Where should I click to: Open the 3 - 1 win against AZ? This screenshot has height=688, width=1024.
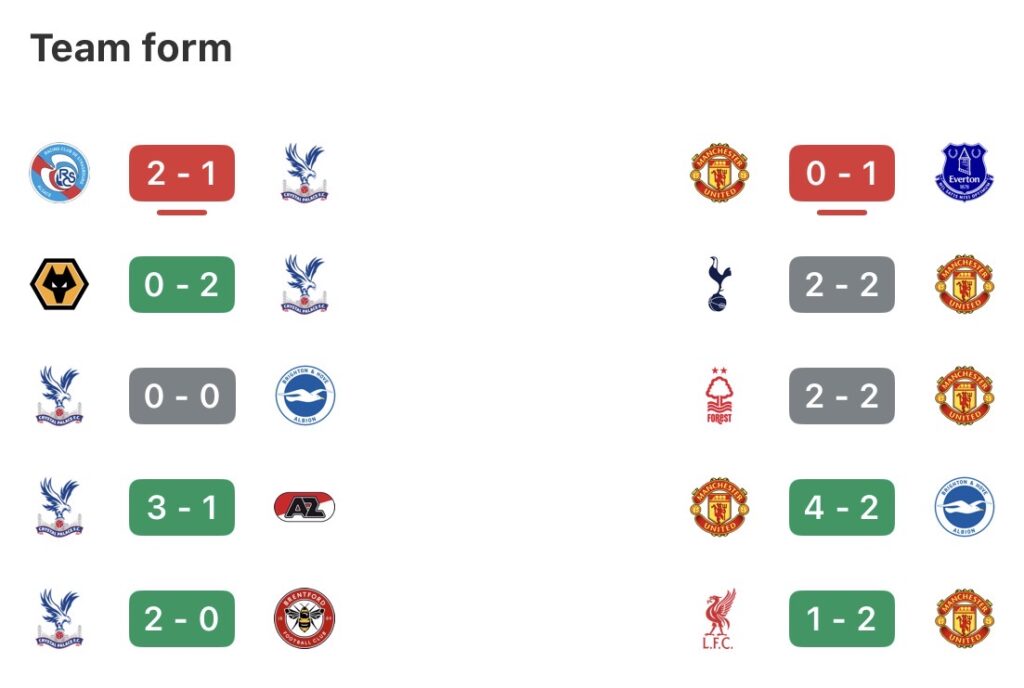click(x=182, y=507)
